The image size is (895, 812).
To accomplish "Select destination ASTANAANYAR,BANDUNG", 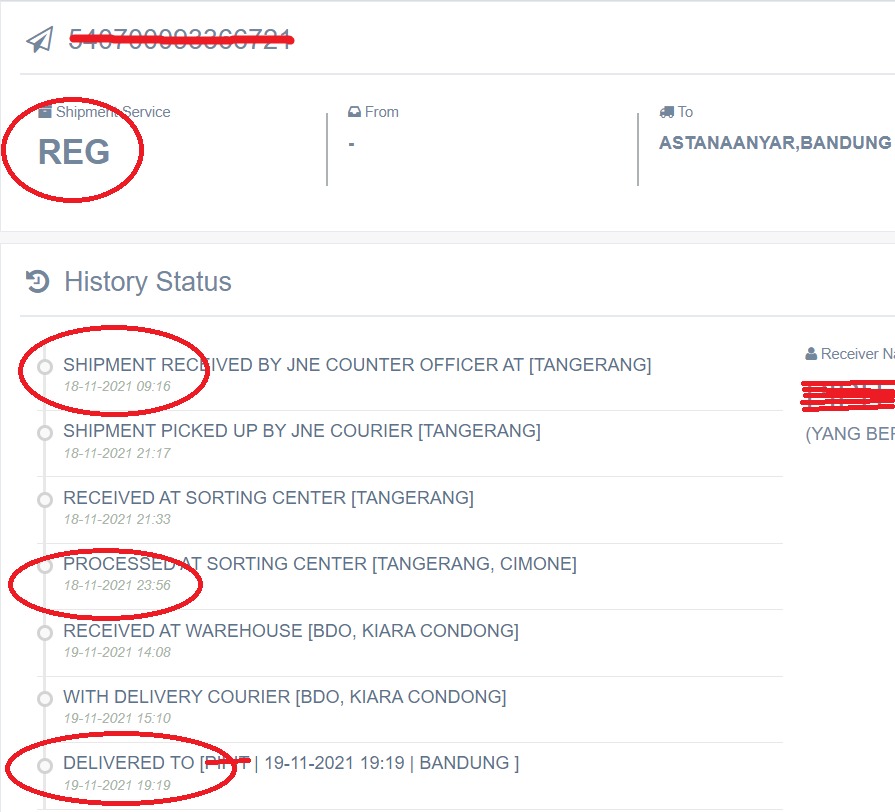I will point(775,143).
